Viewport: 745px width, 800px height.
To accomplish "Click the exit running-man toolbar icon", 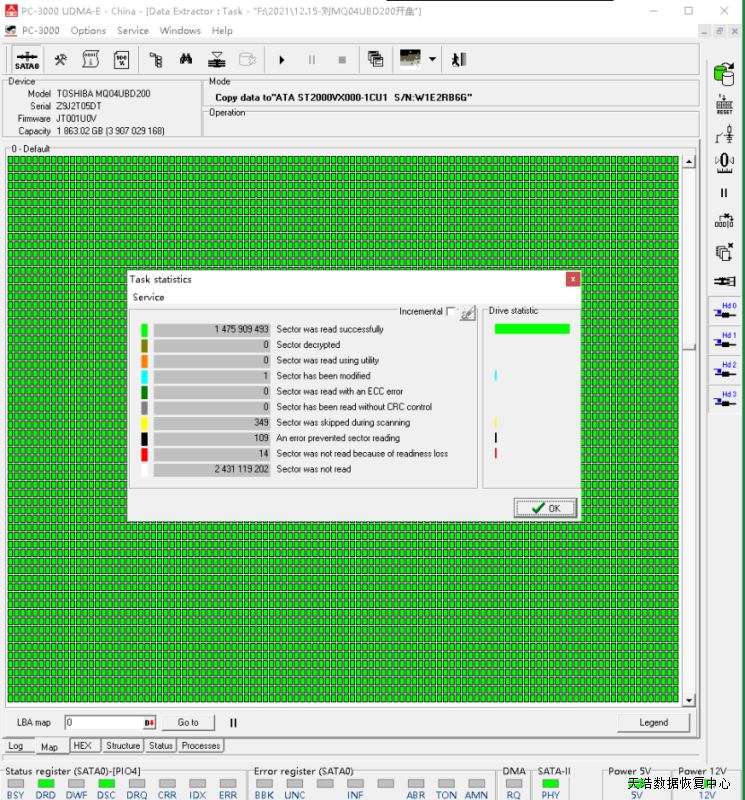I will point(458,60).
